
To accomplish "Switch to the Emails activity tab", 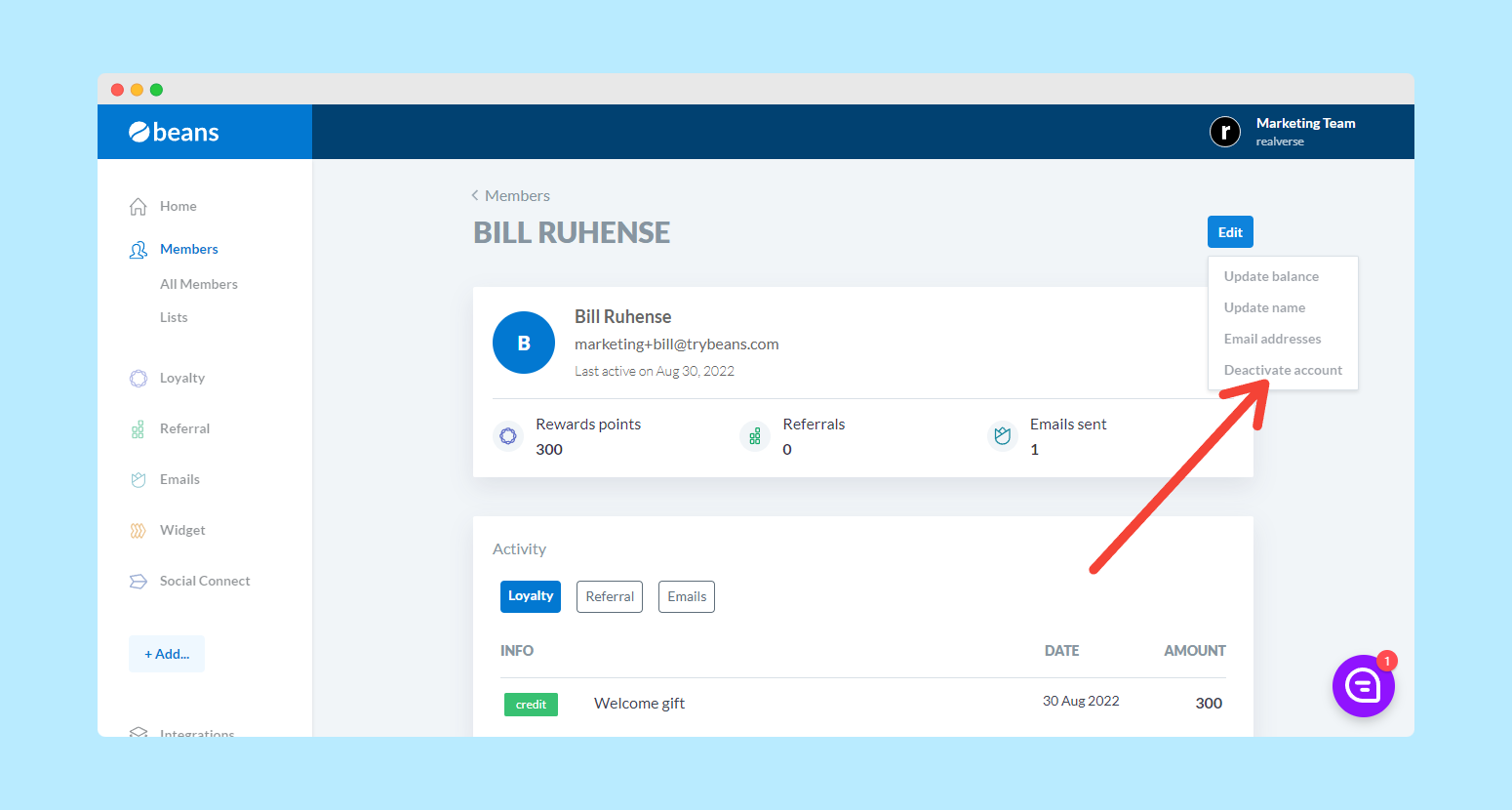I will tap(687, 596).
